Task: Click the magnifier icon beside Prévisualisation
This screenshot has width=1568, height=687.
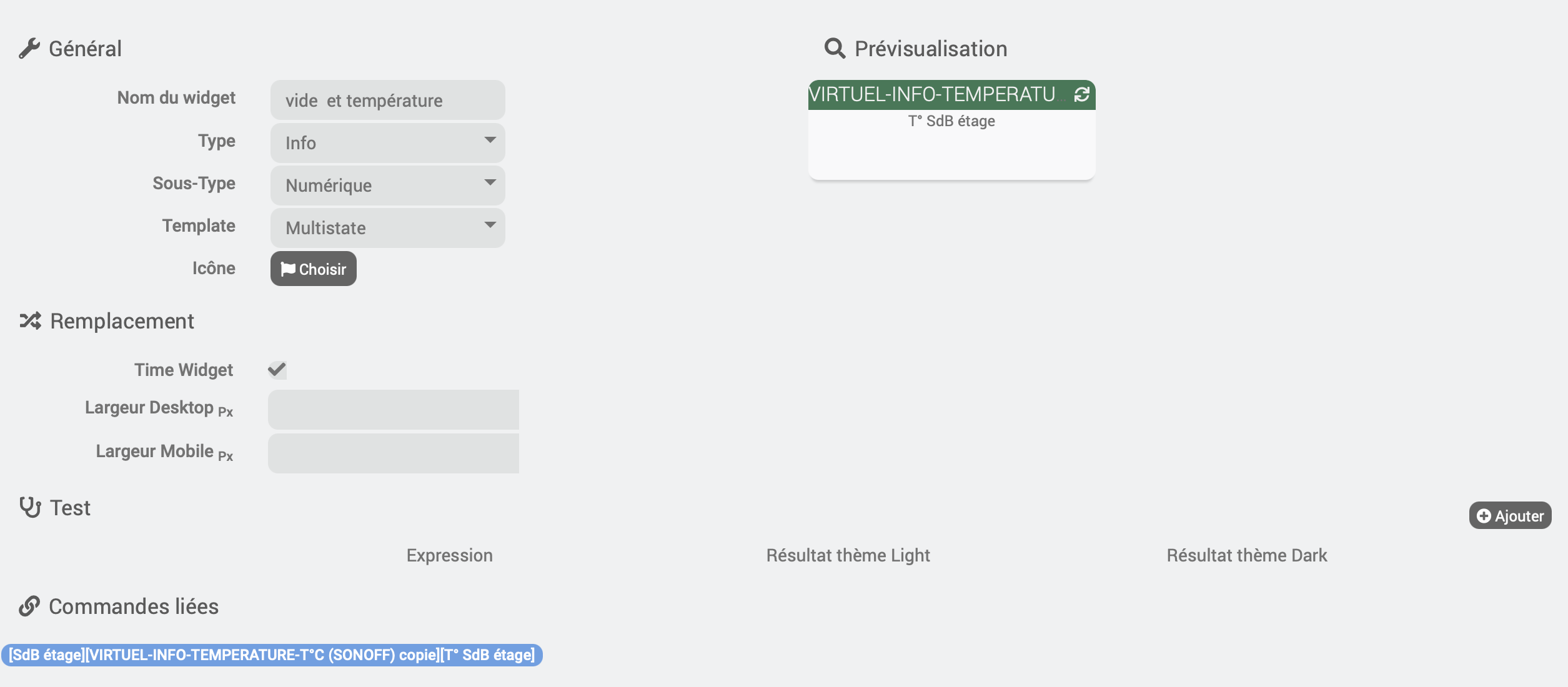Action: [x=835, y=49]
